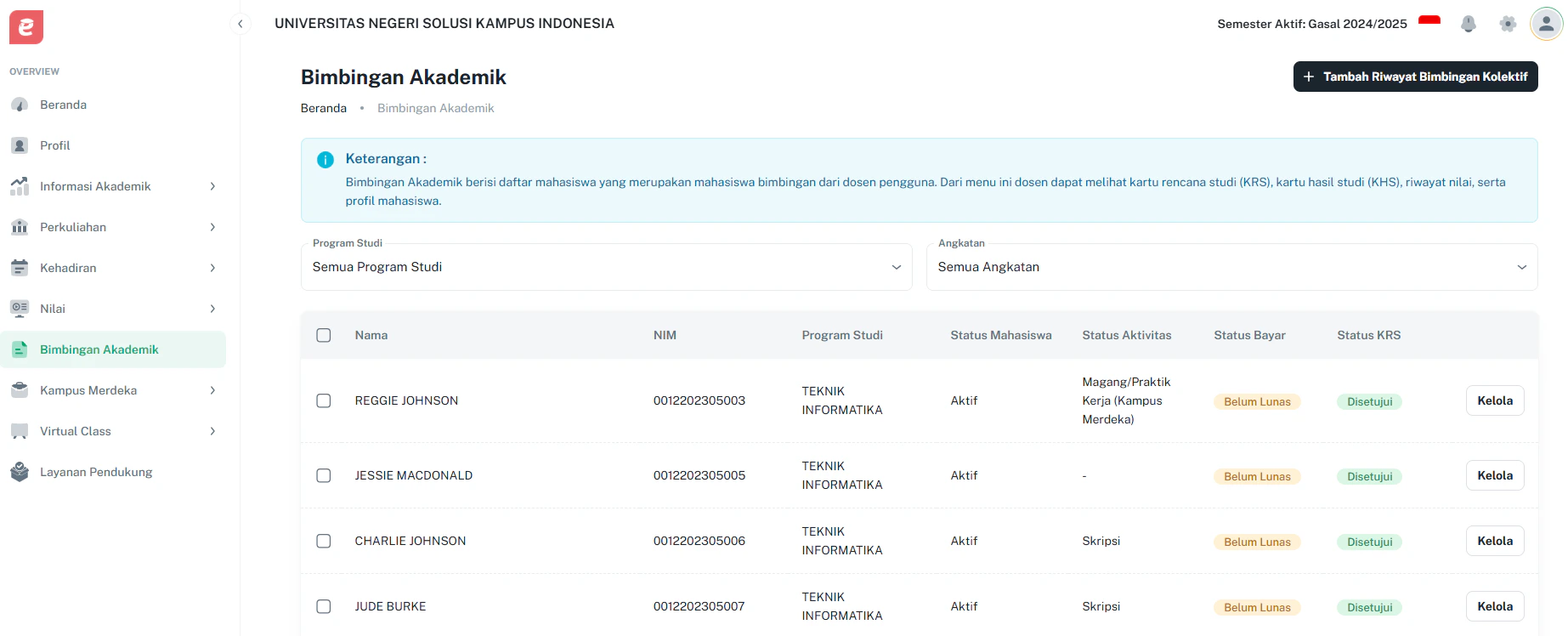Click Bimbingan Akademik breadcrumb text
Screen dimensions: 1568x636
[x=435, y=108]
